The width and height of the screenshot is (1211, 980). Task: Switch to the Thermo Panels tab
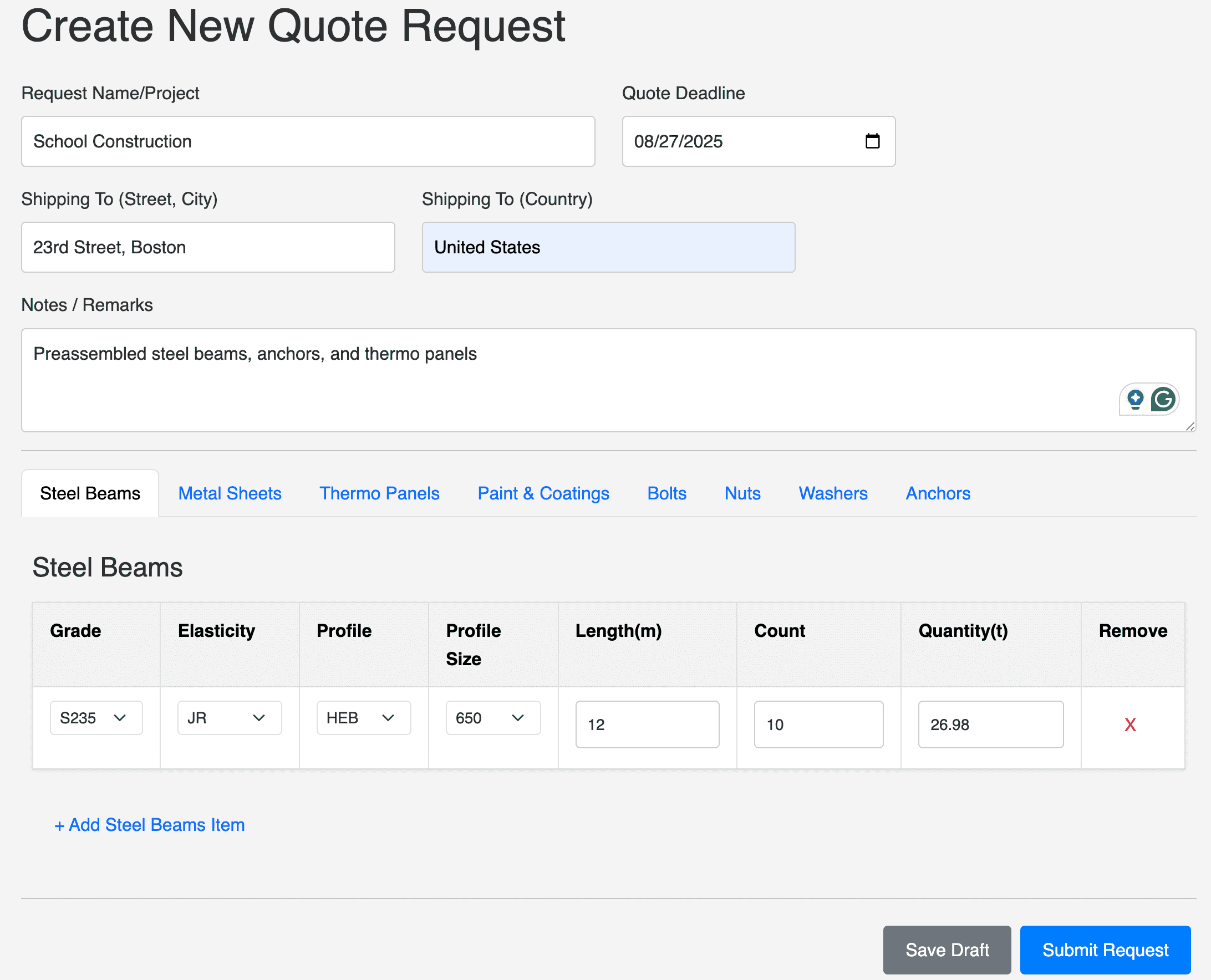(379, 493)
